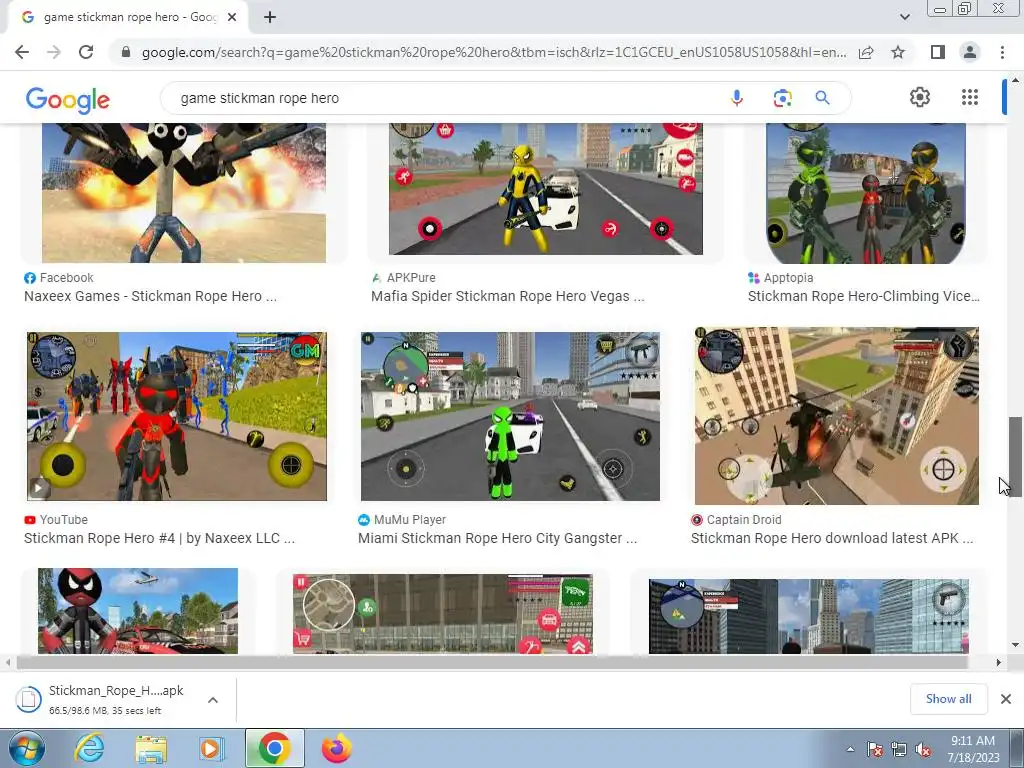Search by image with Google Lens
This screenshot has height=768, width=1024.
tap(782, 98)
